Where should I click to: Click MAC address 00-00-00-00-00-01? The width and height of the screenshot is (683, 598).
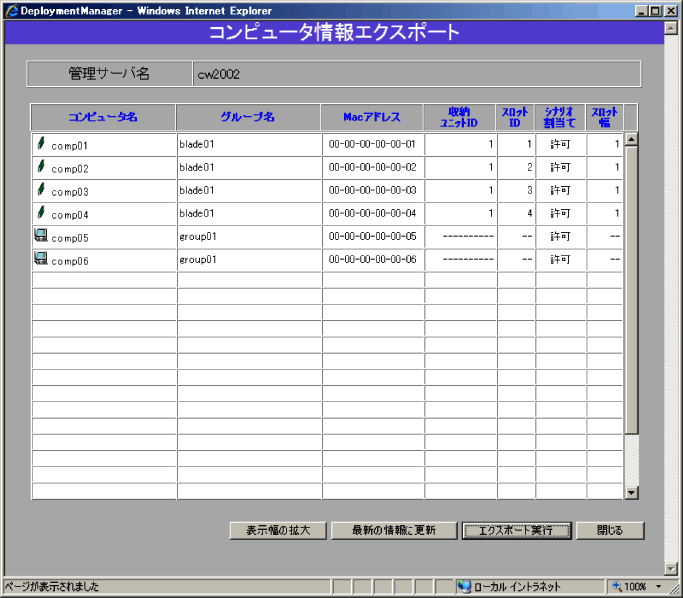pyautogui.click(x=372, y=144)
